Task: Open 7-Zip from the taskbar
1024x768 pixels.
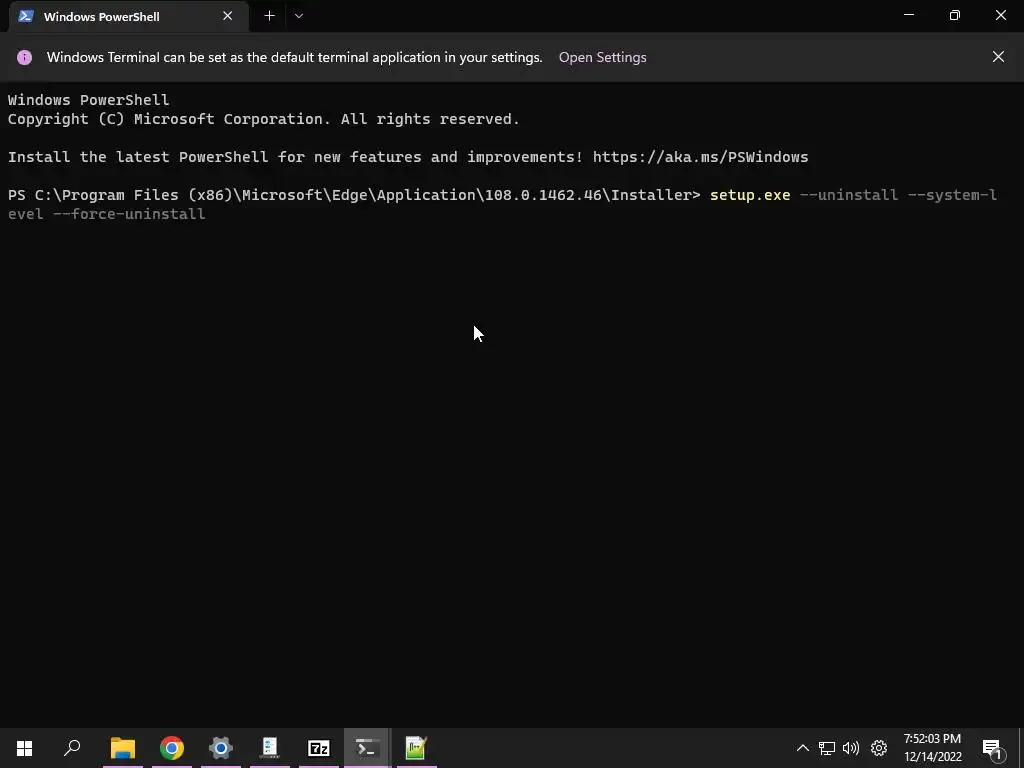Action: (319, 748)
